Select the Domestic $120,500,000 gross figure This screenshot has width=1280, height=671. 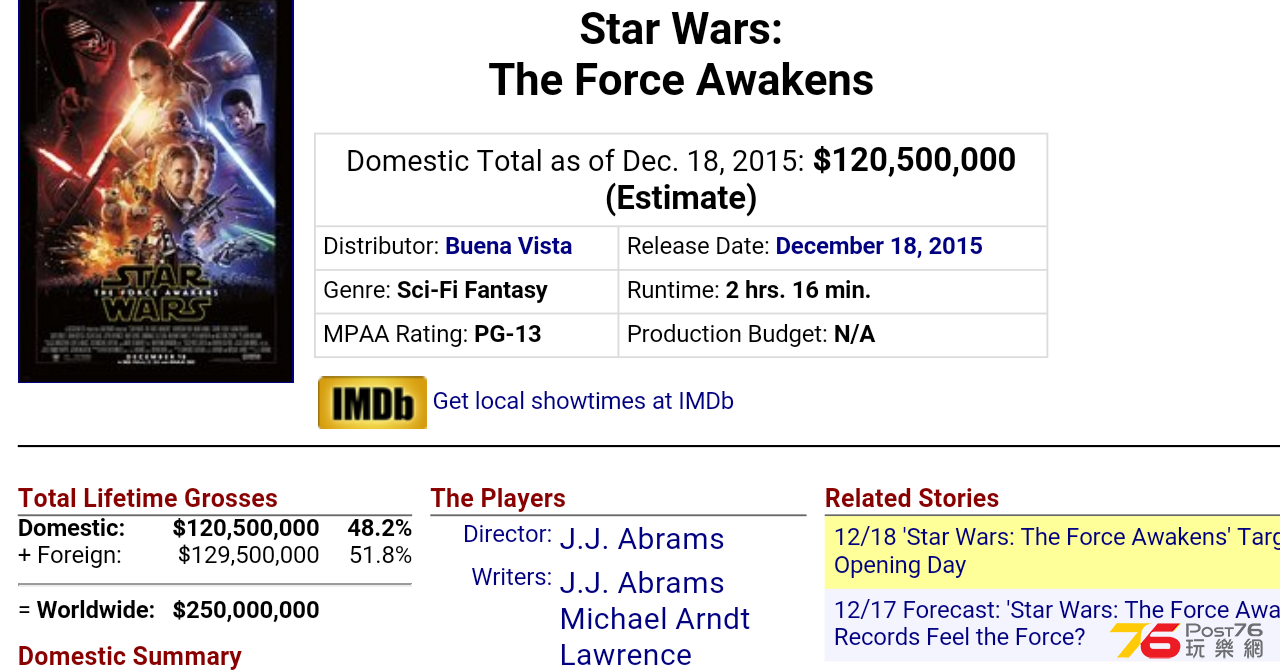coord(246,528)
